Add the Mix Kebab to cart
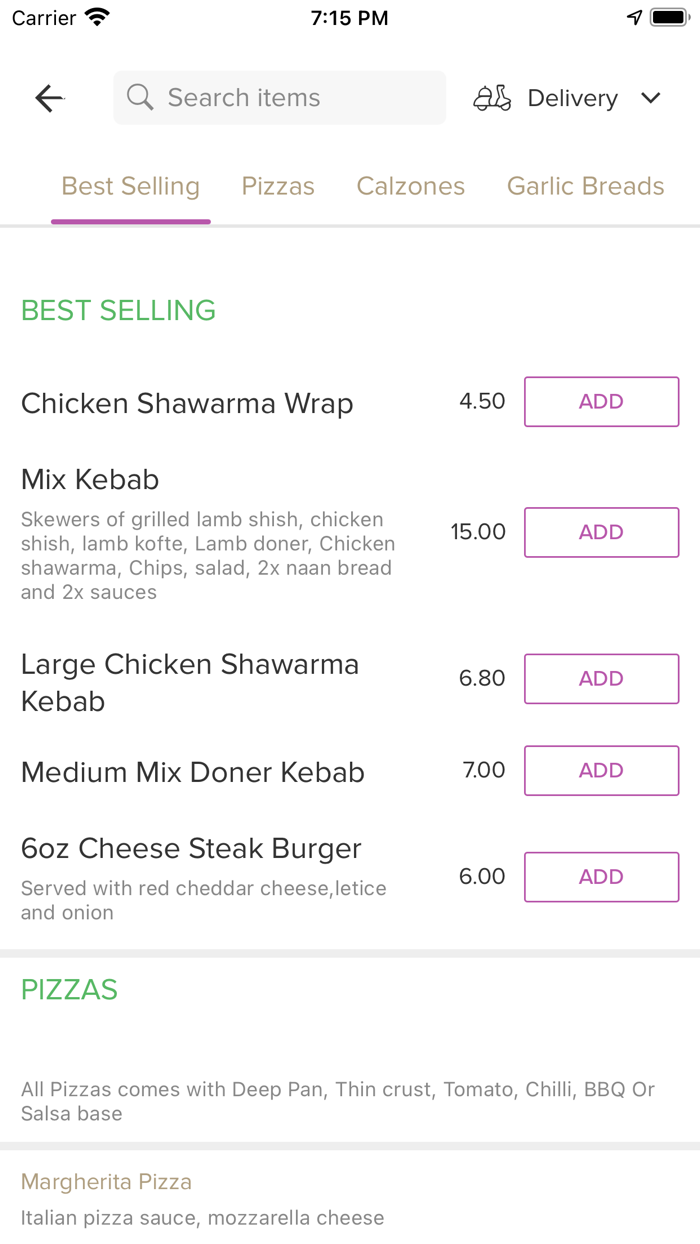 click(601, 532)
